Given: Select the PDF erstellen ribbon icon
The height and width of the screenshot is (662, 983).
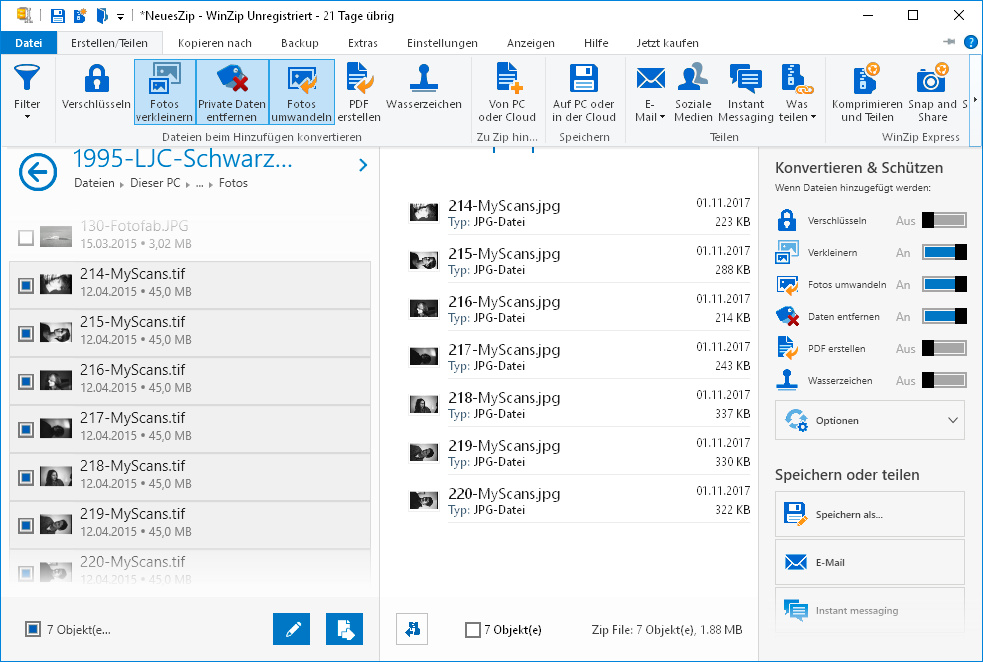Looking at the screenshot, I should 358,80.
